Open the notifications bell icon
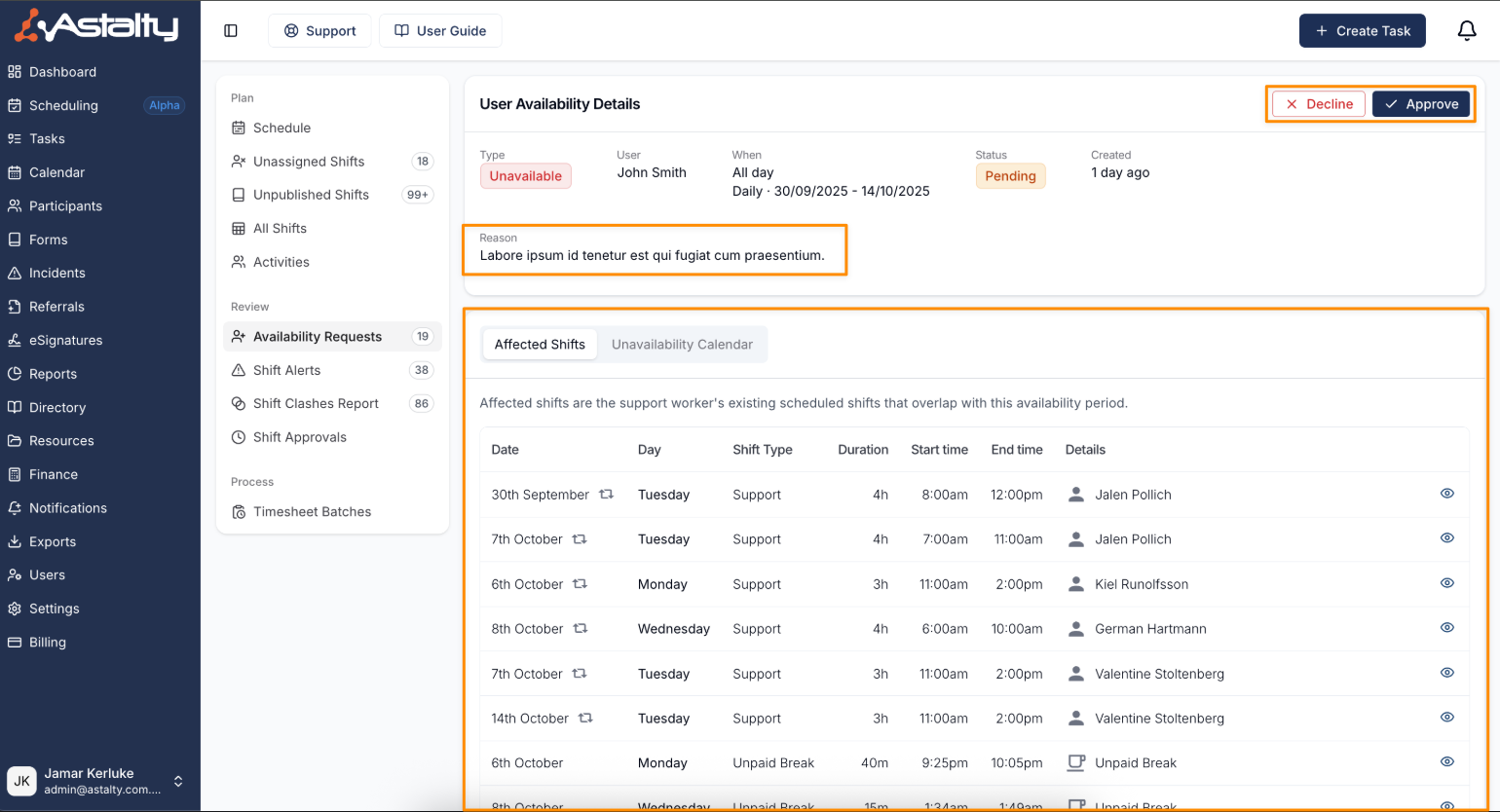 tap(1466, 31)
